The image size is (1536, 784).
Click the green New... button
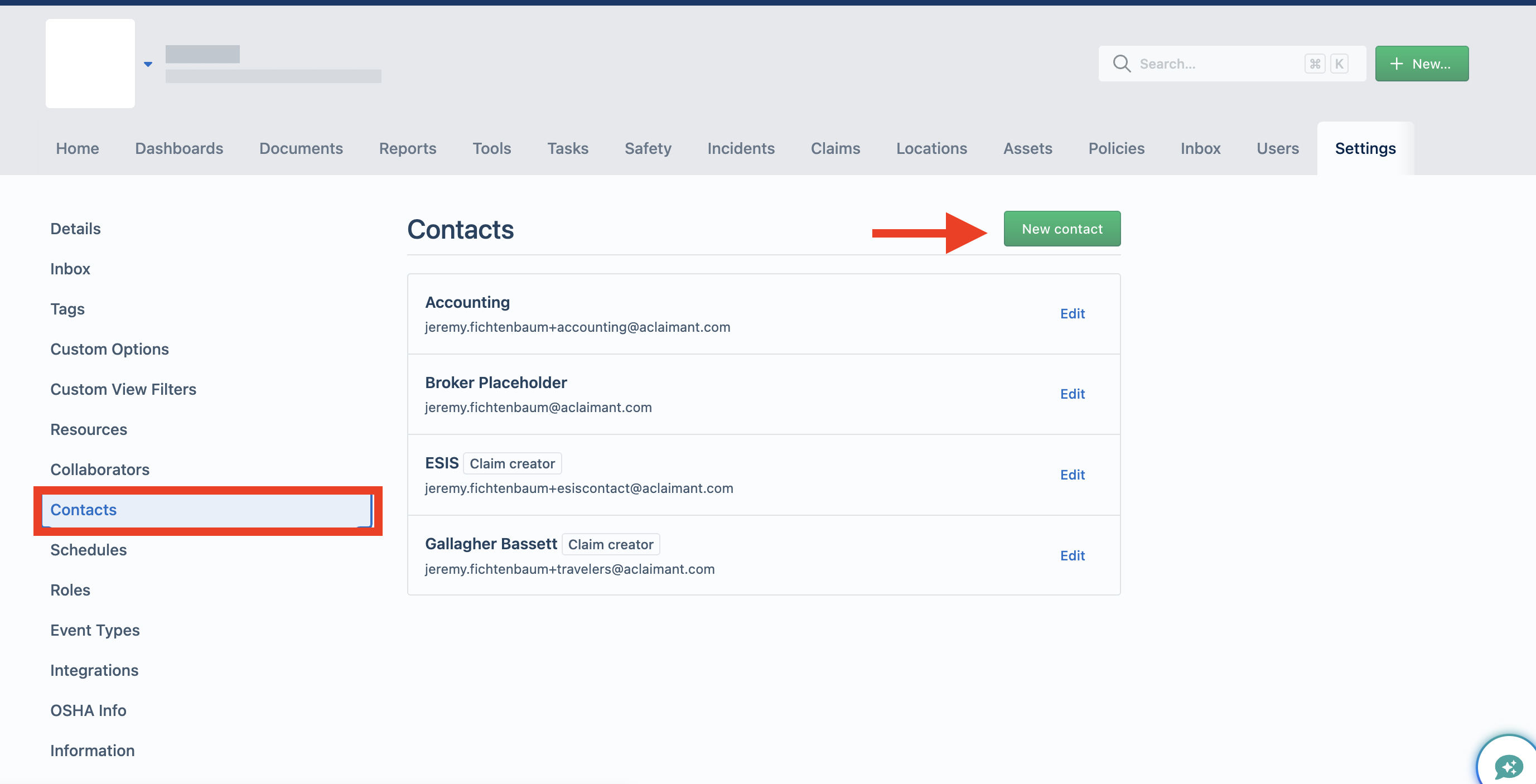(x=1422, y=64)
